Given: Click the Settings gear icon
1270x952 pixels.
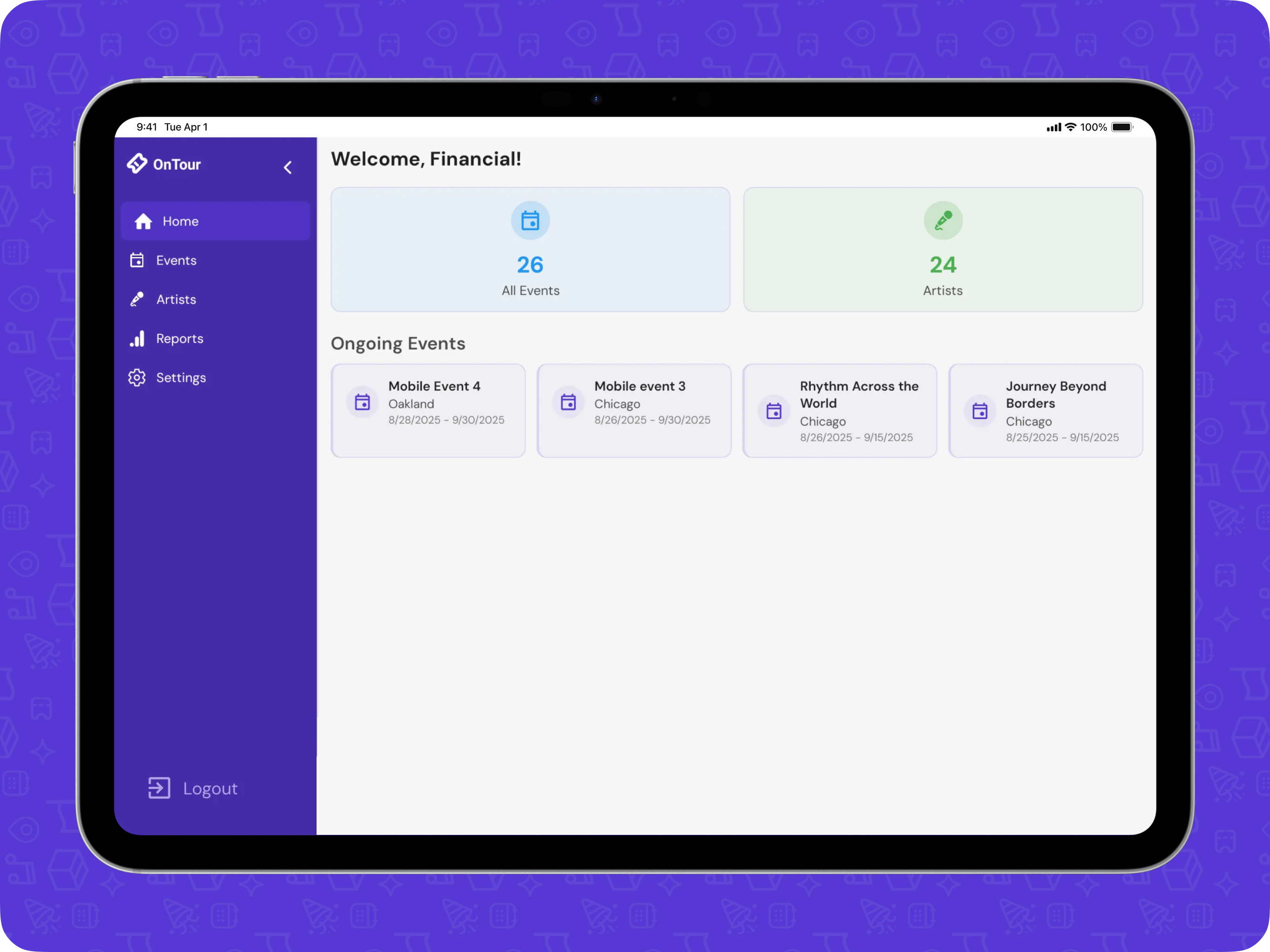Looking at the screenshot, I should tap(137, 377).
